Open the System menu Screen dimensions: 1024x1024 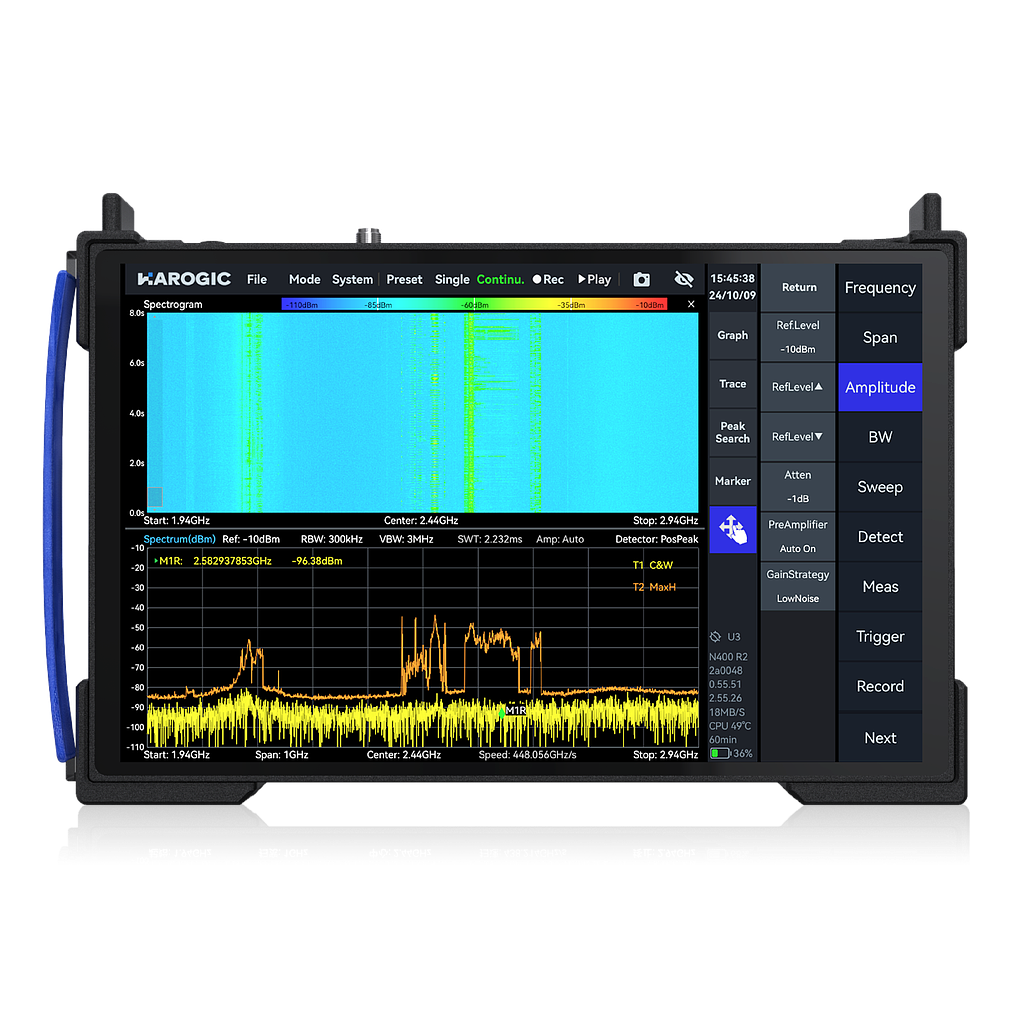pos(352,280)
